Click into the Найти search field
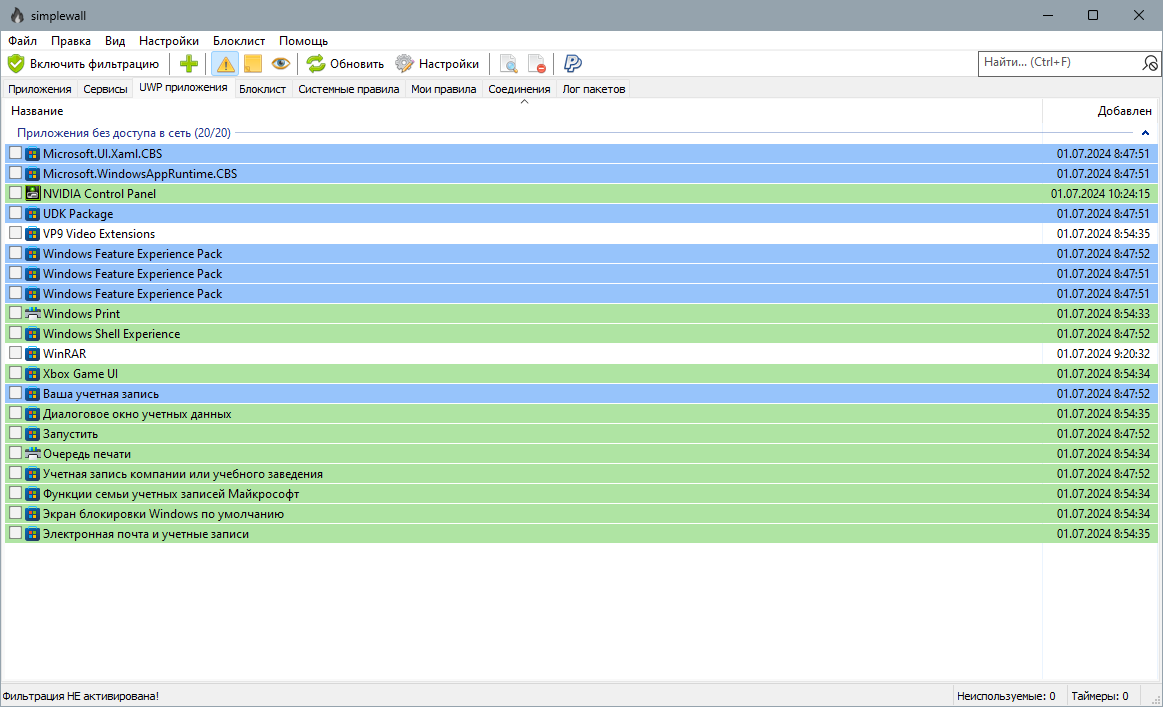The height and width of the screenshot is (707, 1163). point(1059,63)
